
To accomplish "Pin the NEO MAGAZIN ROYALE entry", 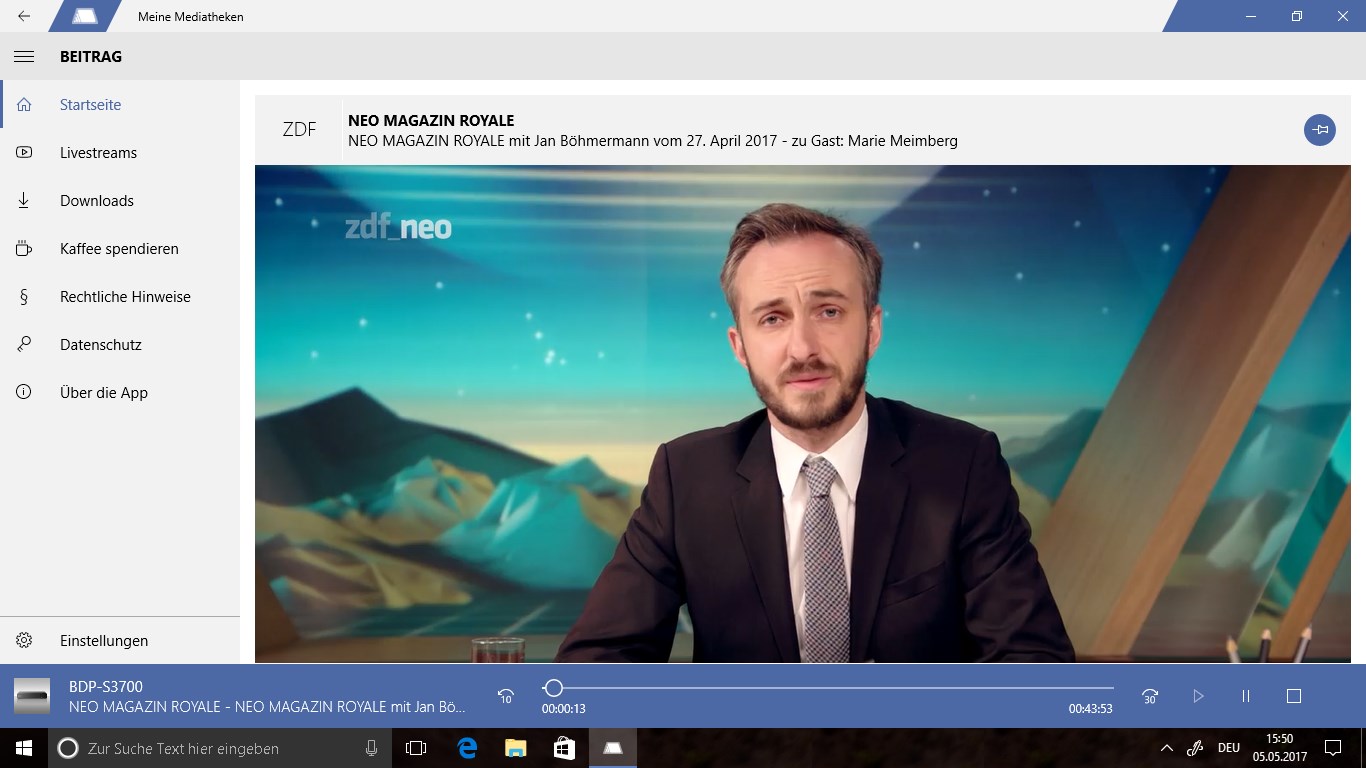I will [x=1320, y=130].
